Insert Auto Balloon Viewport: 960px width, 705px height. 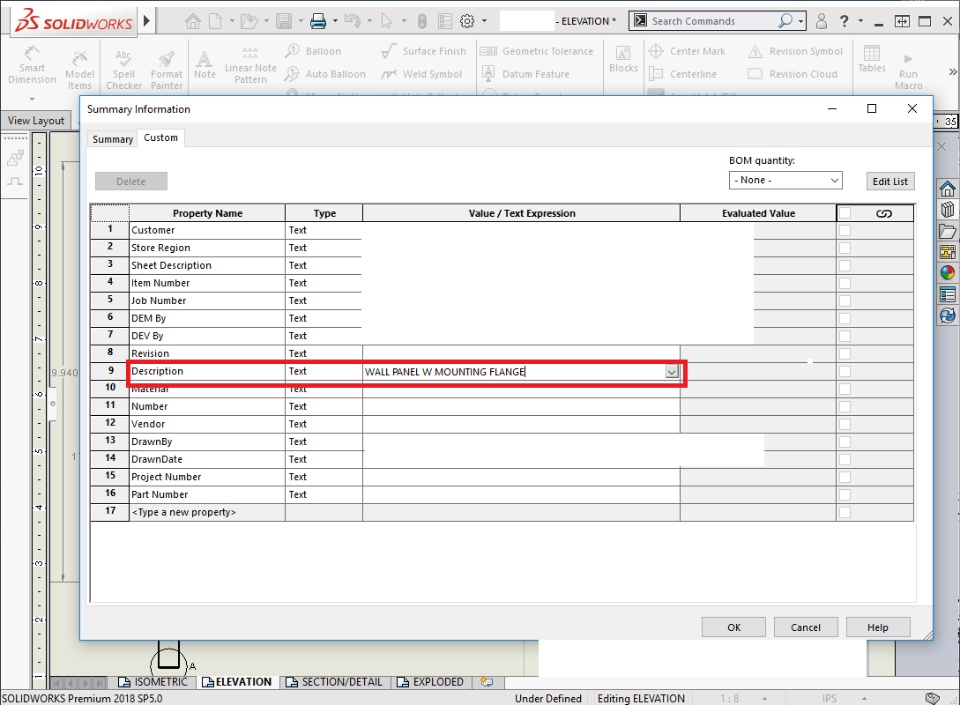click(325, 74)
